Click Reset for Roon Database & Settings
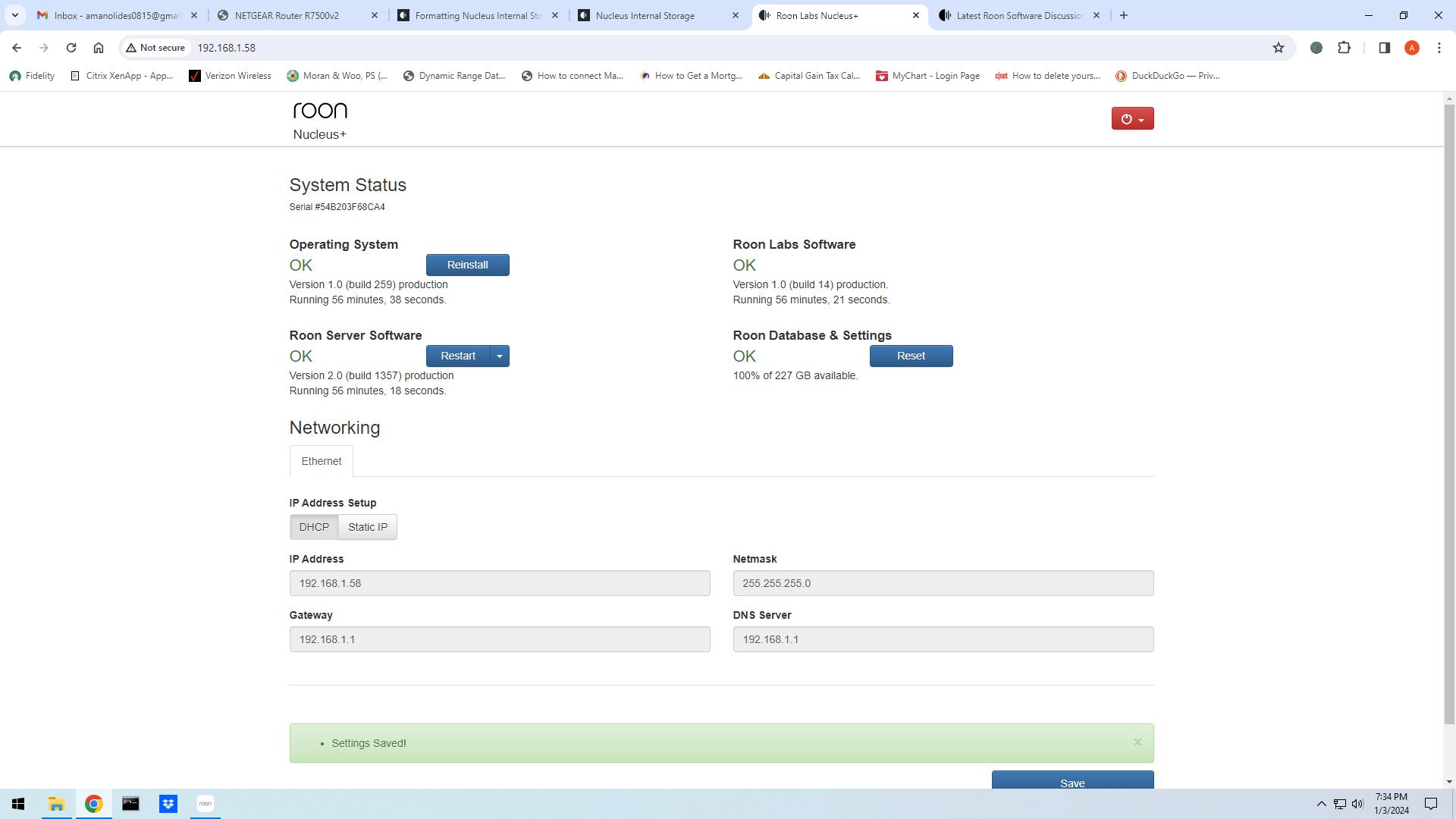The width and height of the screenshot is (1456, 819). 911,356
